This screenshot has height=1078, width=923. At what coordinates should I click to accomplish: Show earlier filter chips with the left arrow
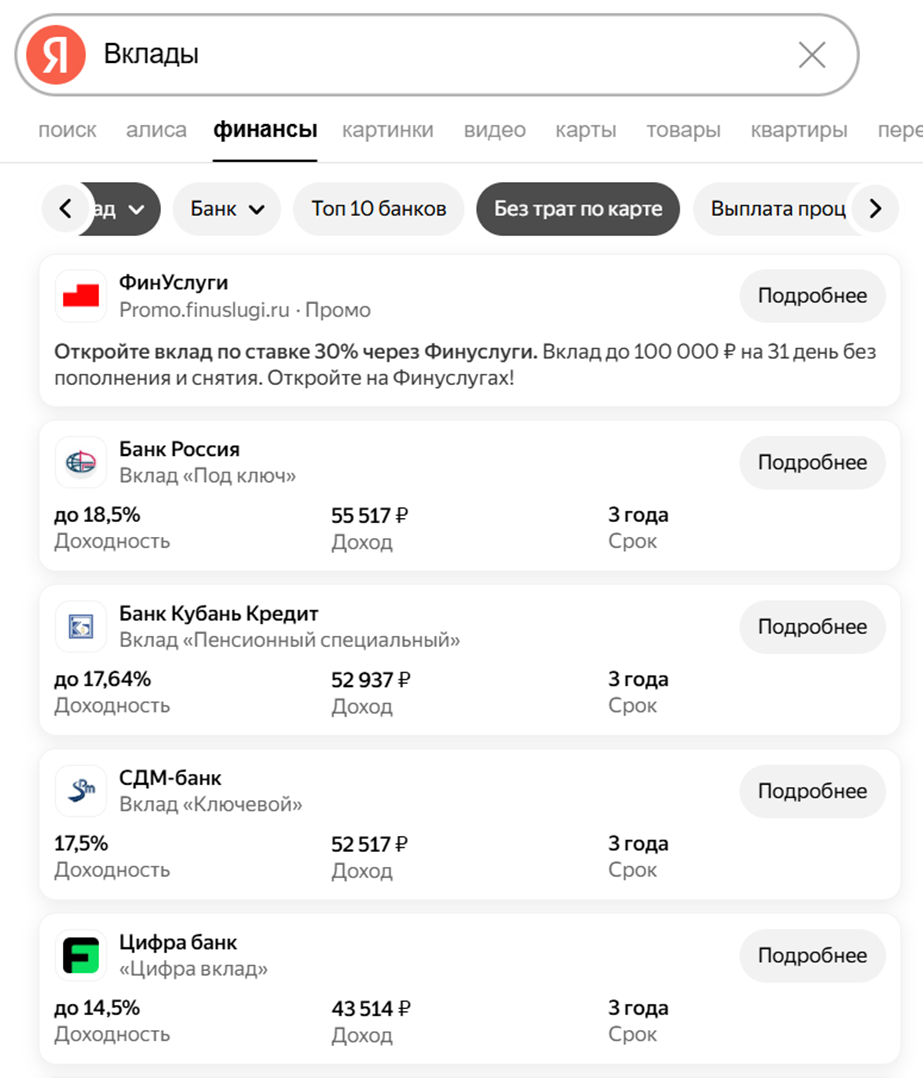[66, 208]
